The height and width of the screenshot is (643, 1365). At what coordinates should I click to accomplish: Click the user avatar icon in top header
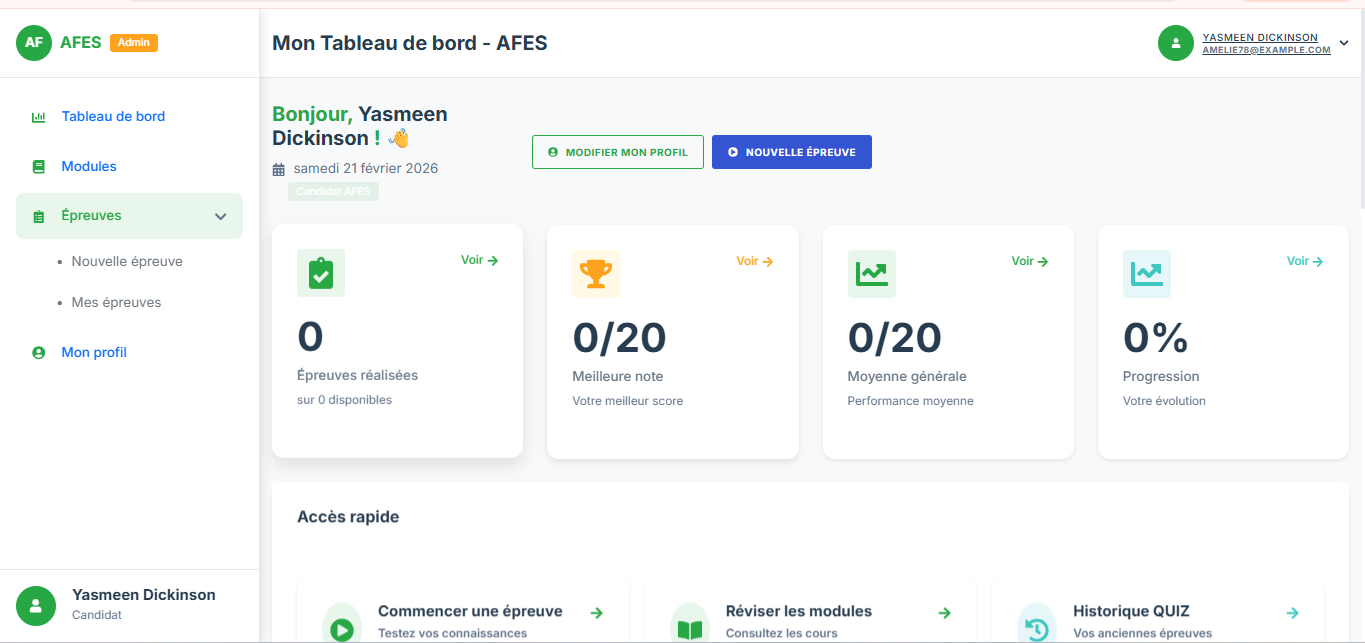pos(1176,43)
